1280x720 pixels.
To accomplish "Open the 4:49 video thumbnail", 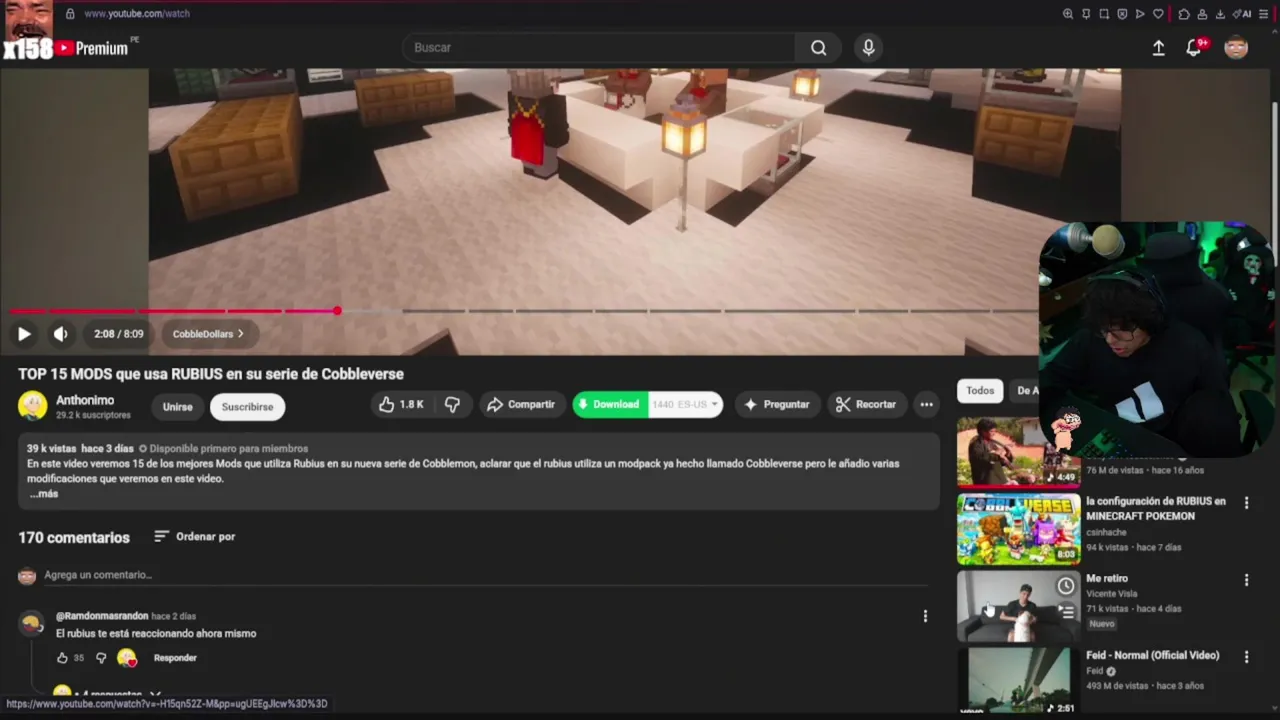I will point(1018,451).
